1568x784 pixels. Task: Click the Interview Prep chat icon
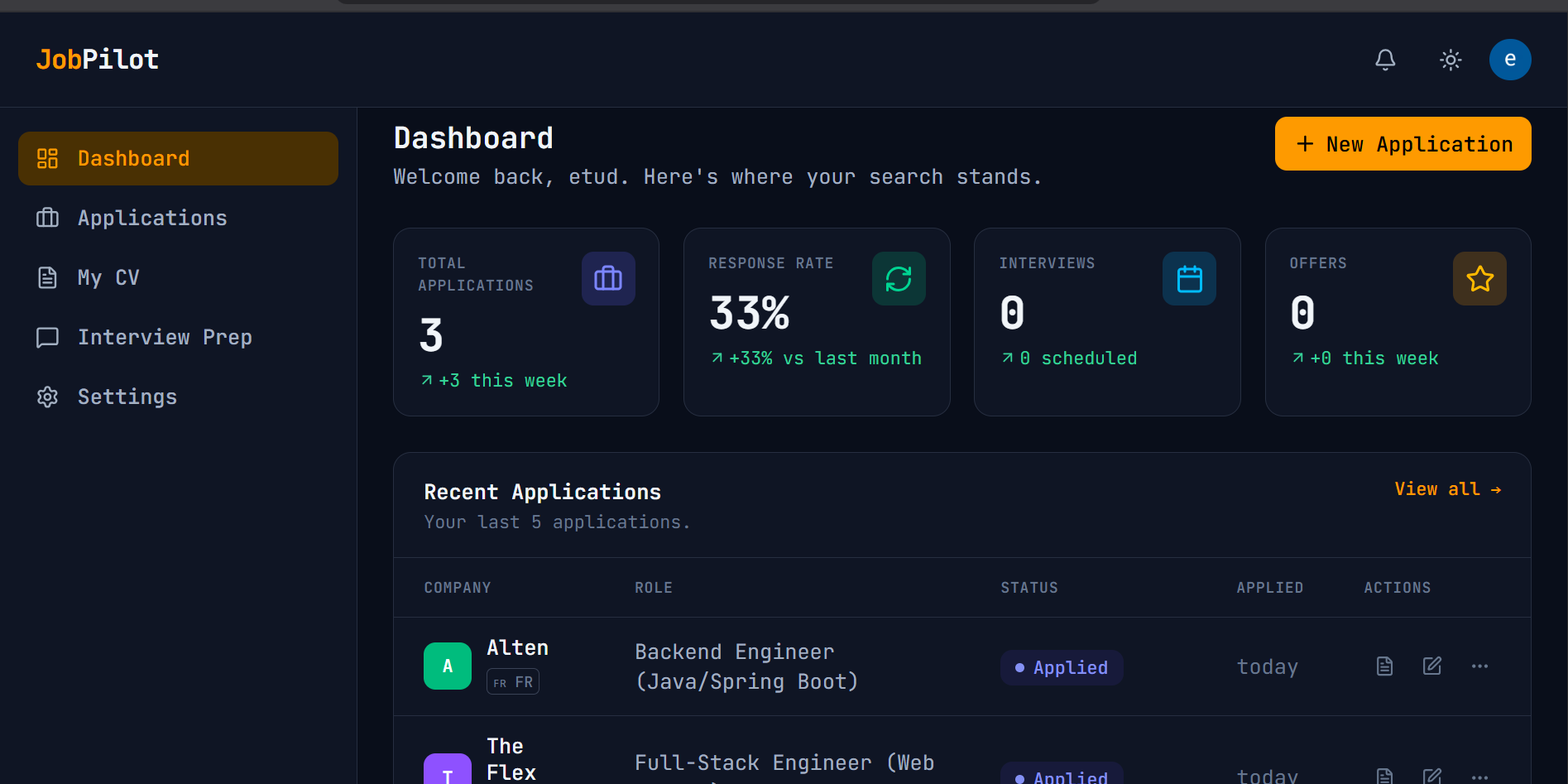coord(47,337)
